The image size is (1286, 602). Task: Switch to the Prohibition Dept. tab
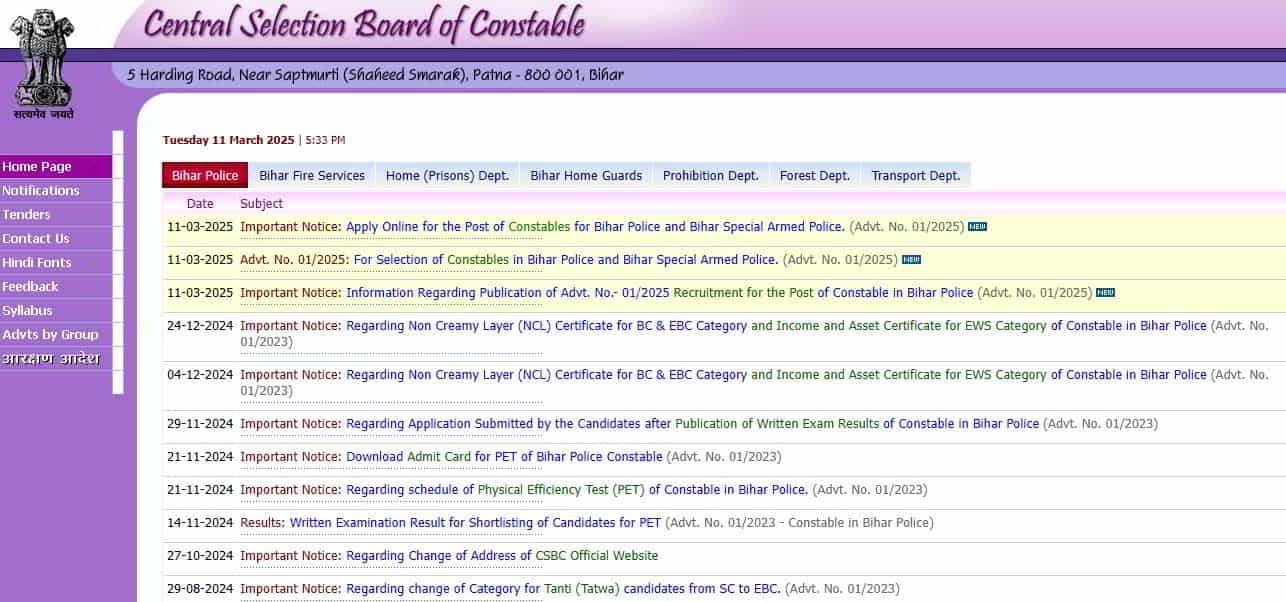711,175
